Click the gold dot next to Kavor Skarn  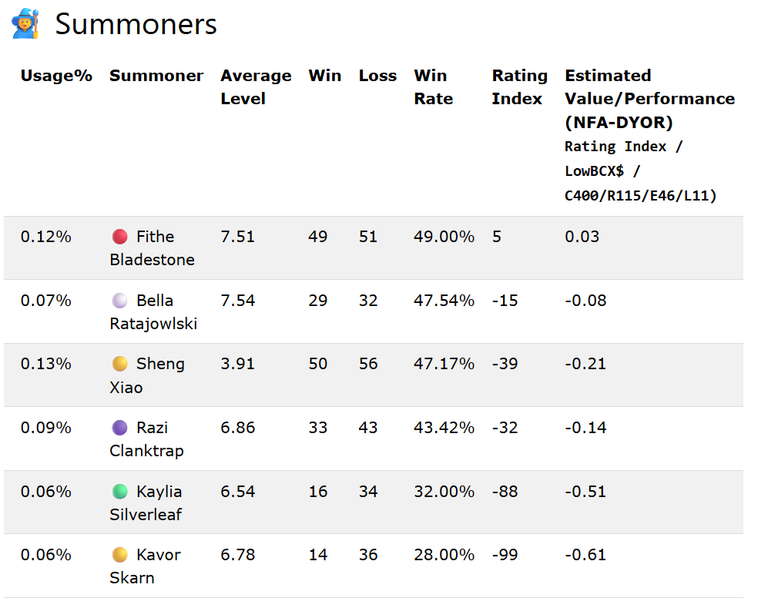[x=120, y=555]
